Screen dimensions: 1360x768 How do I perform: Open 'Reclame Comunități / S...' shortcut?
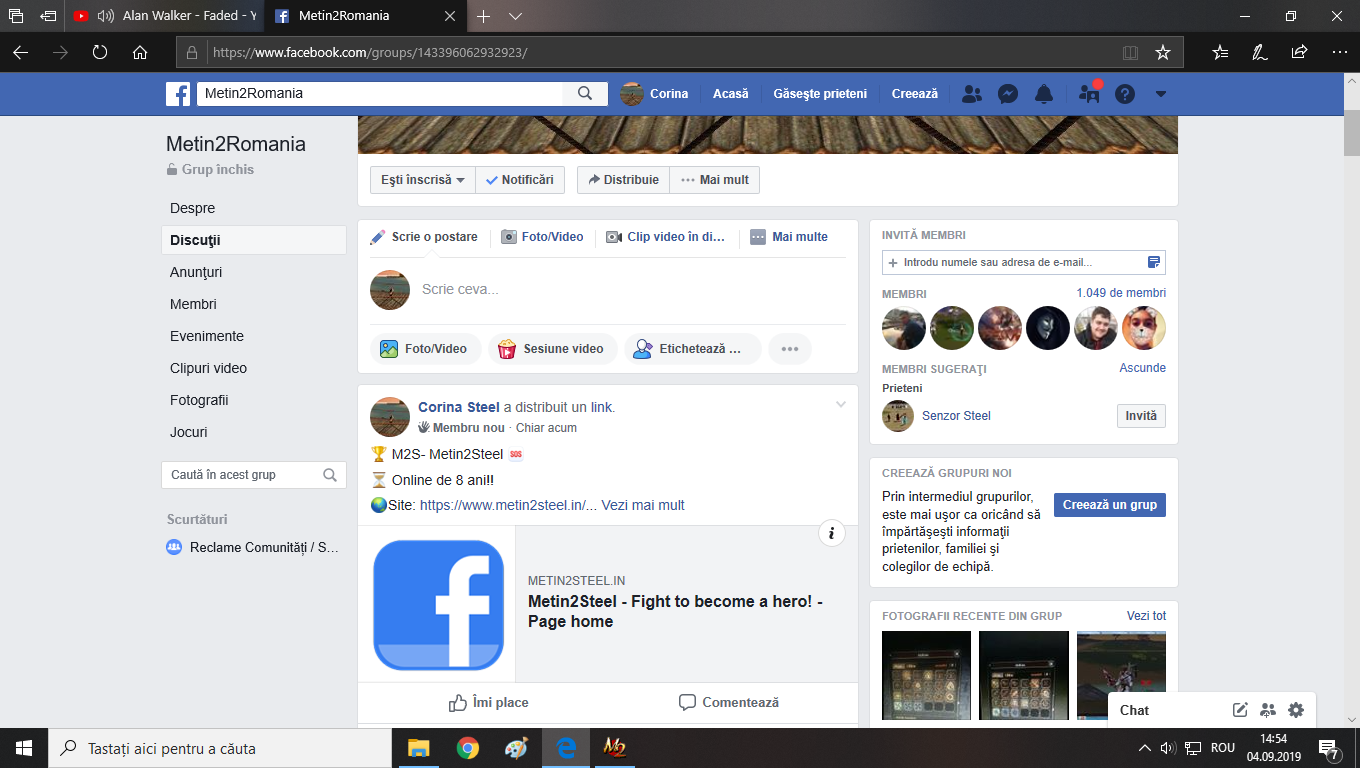tap(254, 547)
